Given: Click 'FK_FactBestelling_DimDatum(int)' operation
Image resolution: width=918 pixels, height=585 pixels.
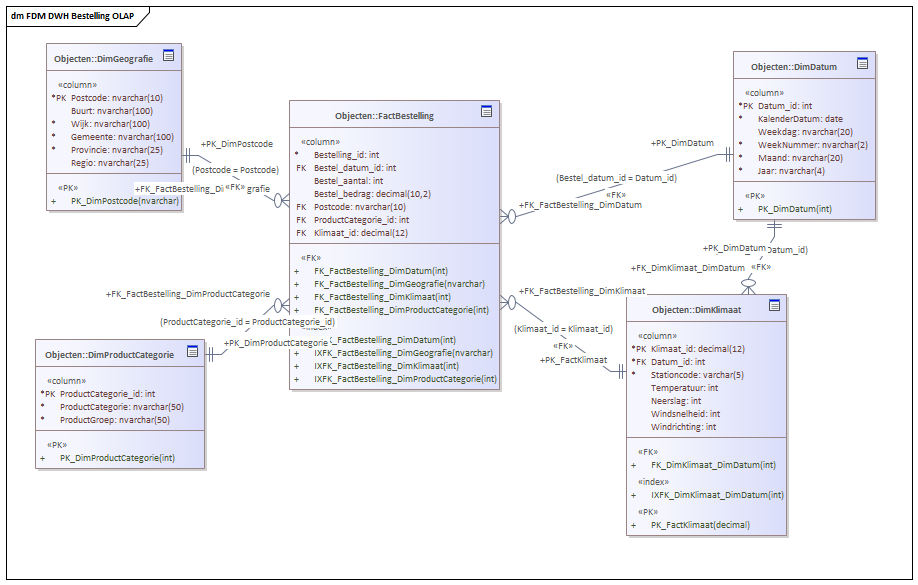Looking at the screenshot, I should 381,271.
